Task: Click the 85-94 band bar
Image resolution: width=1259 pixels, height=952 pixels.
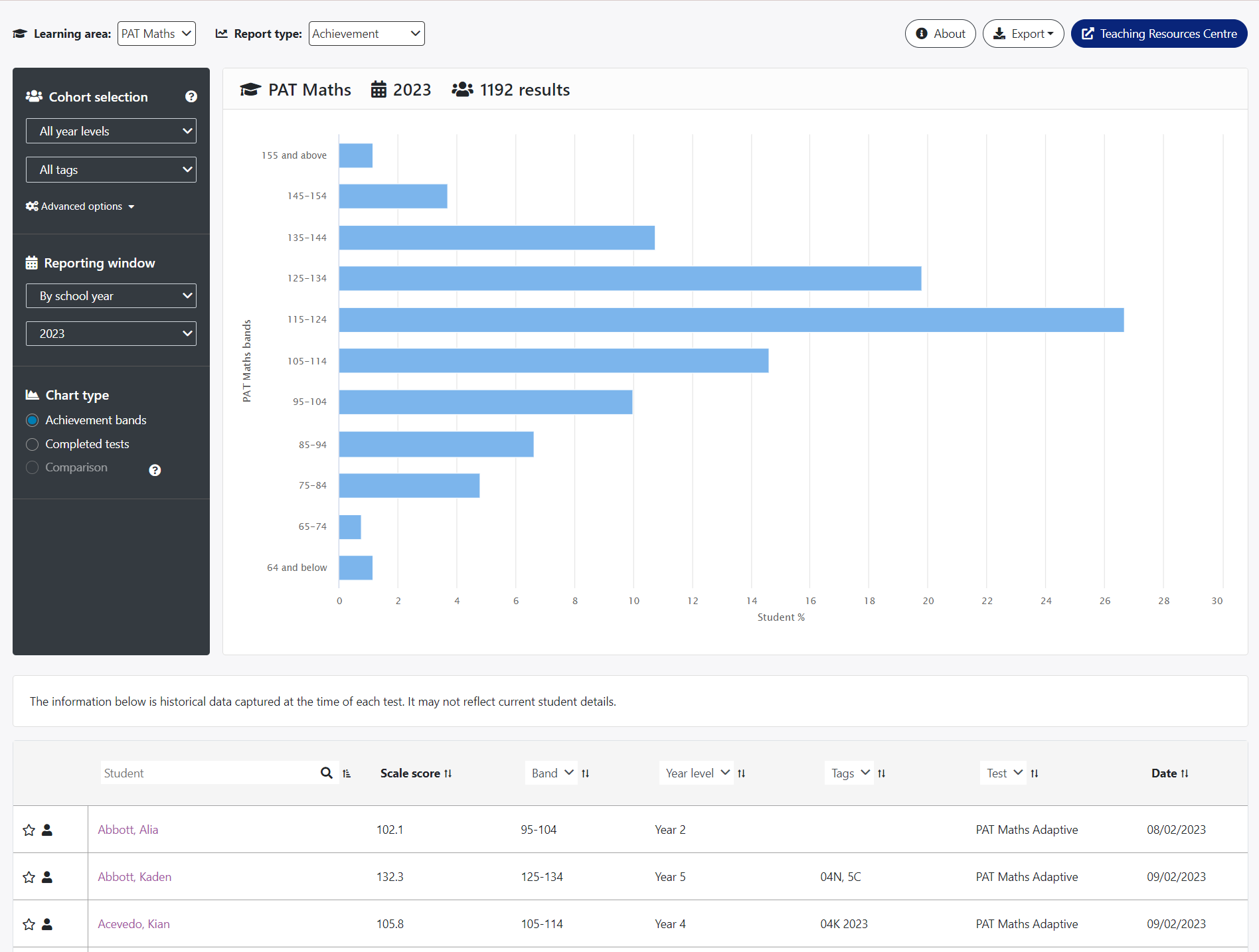Action: click(436, 444)
